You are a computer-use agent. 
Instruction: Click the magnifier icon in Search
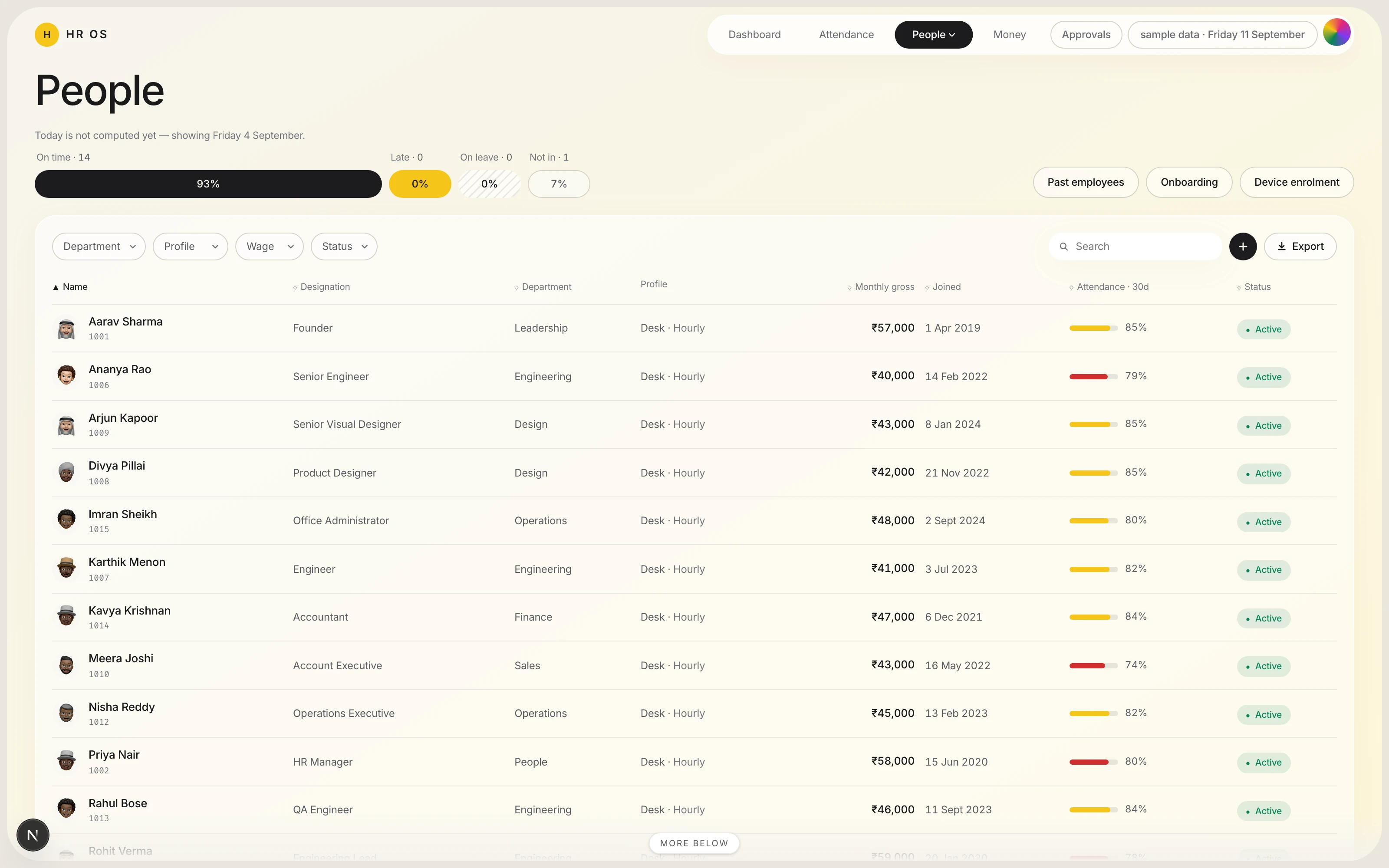point(1063,246)
